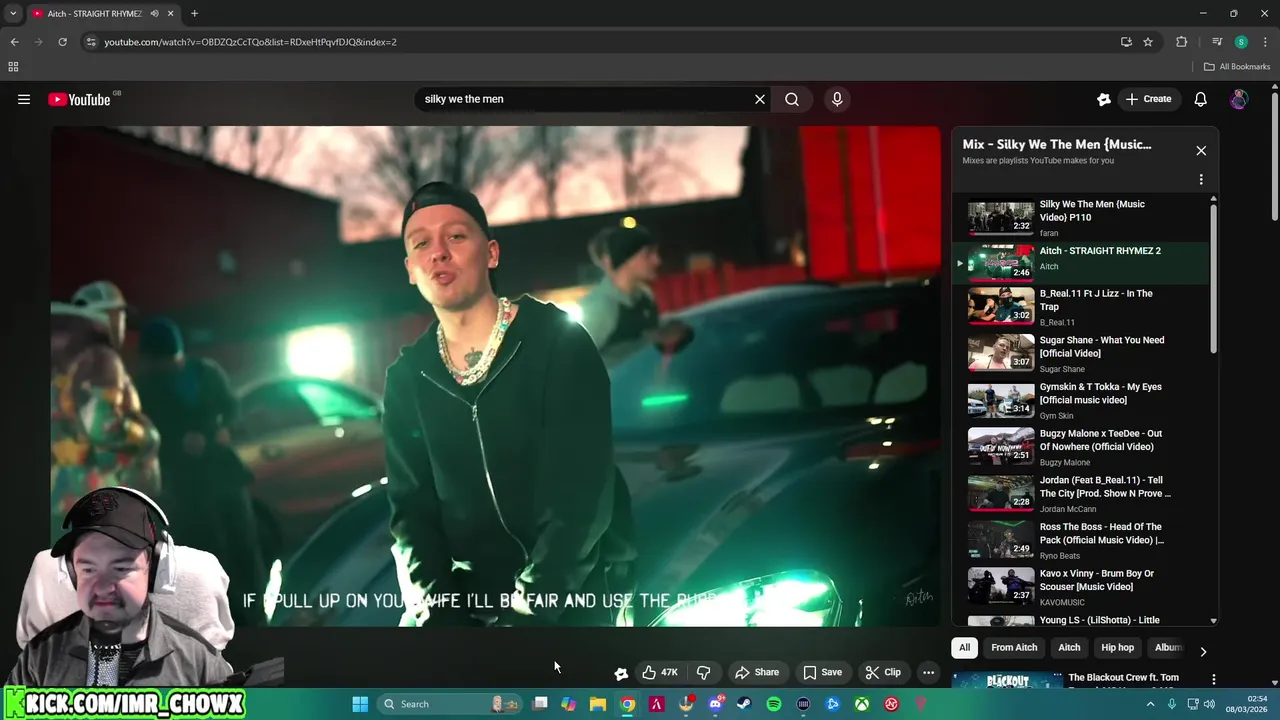The width and height of the screenshot is (1280, 720).
Task: Open the YouTube hamburger guide menu
Action: pos(24,99)
